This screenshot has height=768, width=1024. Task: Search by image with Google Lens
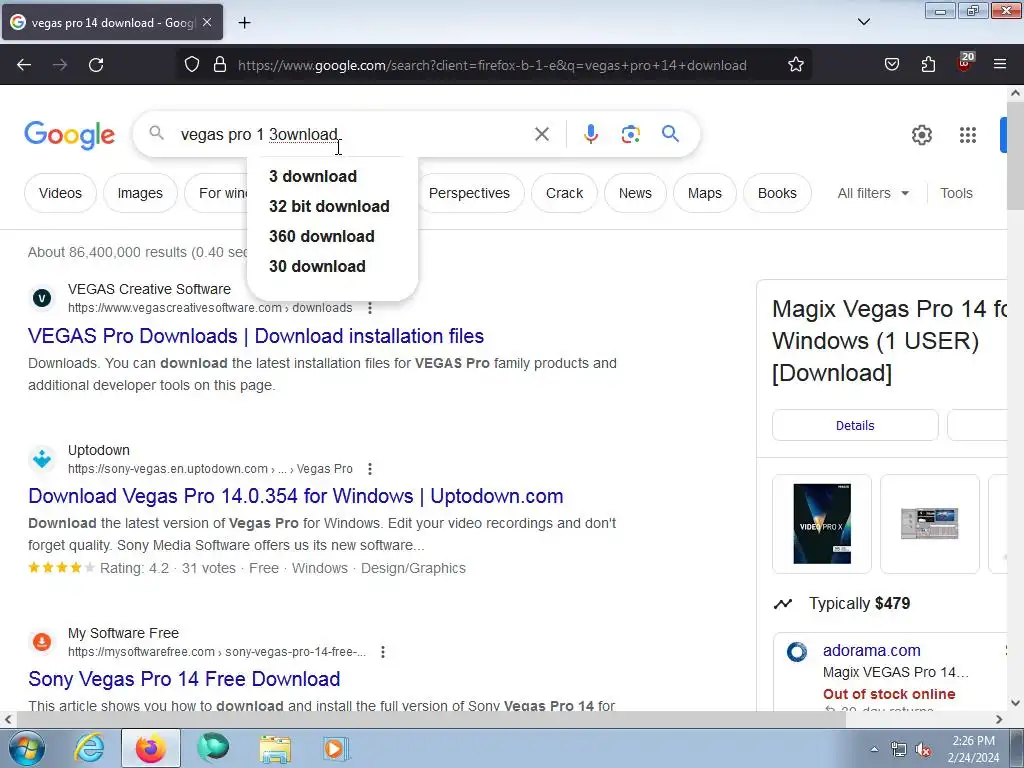coord(630,135)
